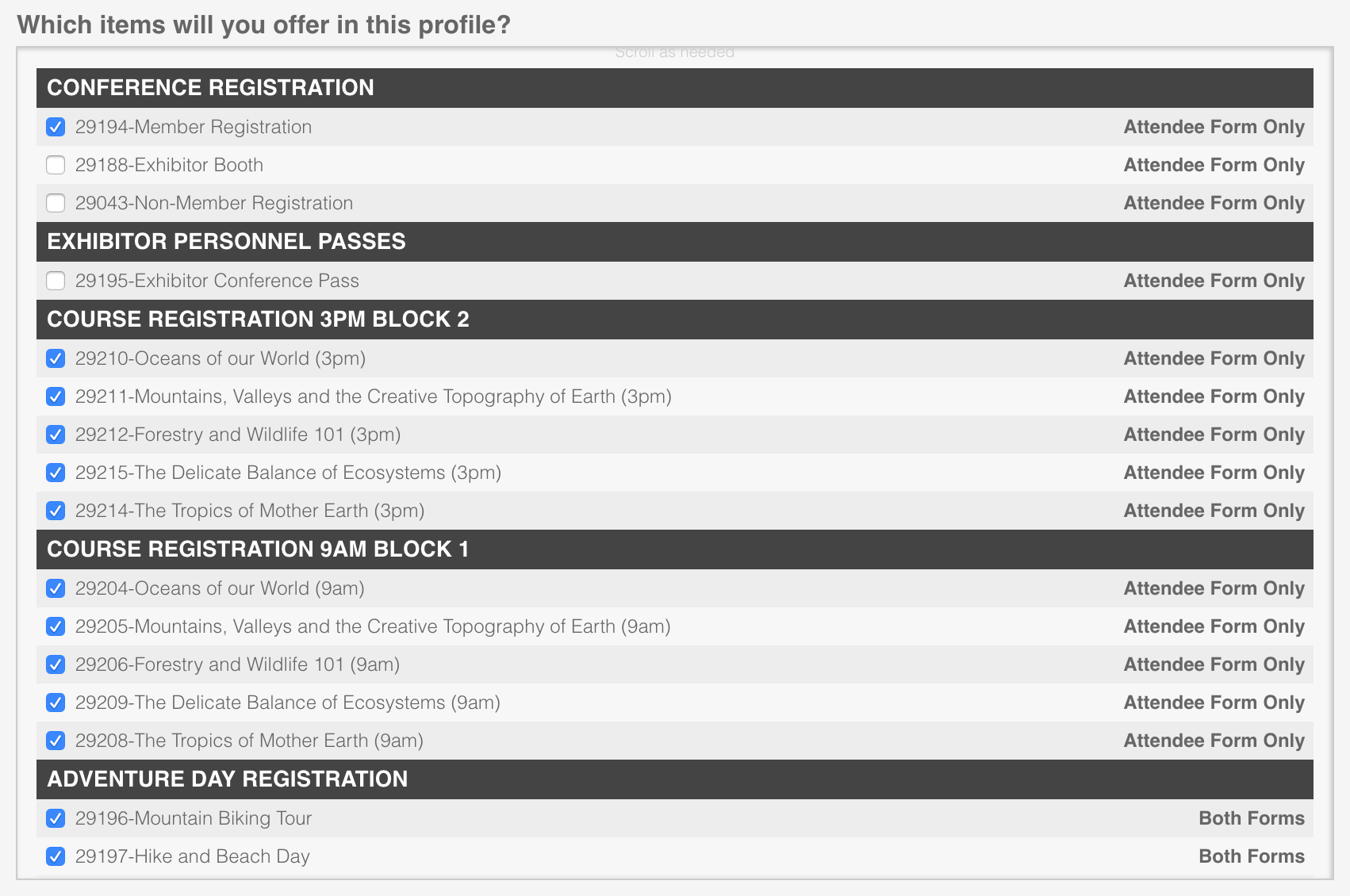Image resolution: width=1350 pixels, height=896 pixels.
Task: Select the 29188-Exhibitor Booth label text
Action: [169, 165]
